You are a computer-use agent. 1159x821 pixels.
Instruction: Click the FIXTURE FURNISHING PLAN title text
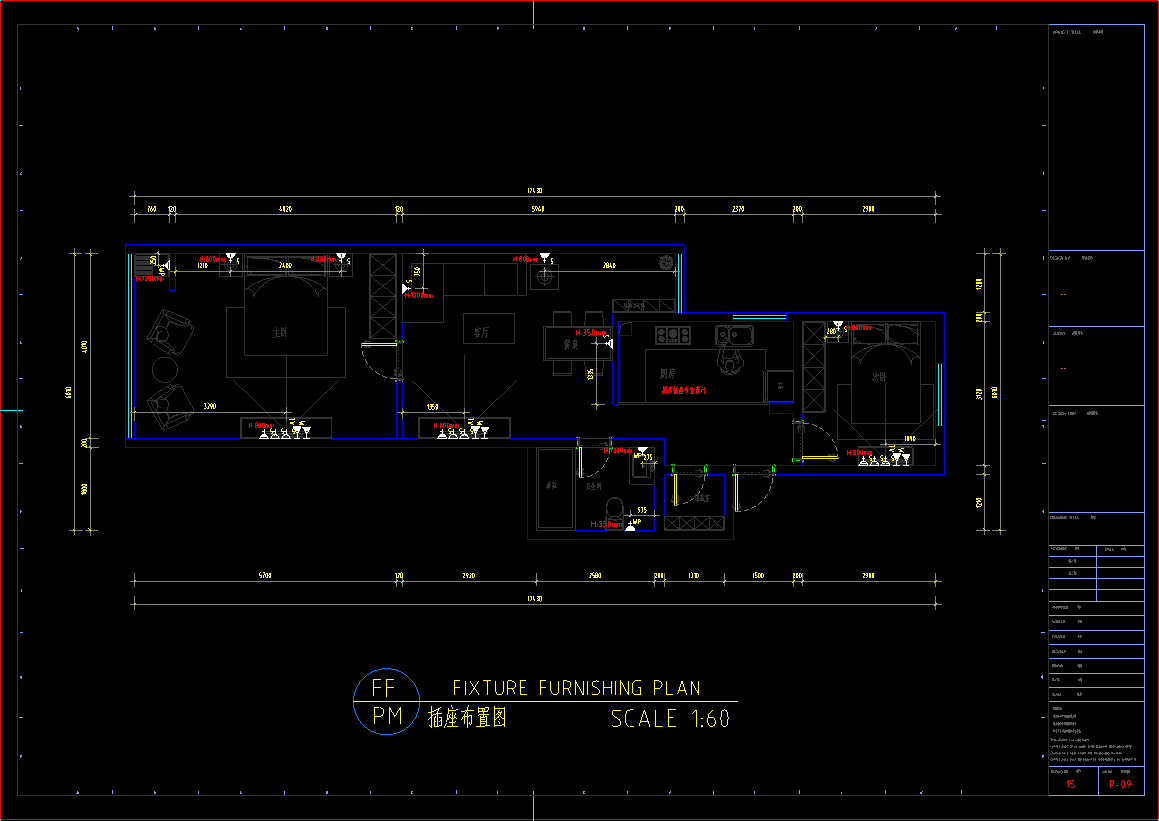(576, 688)
